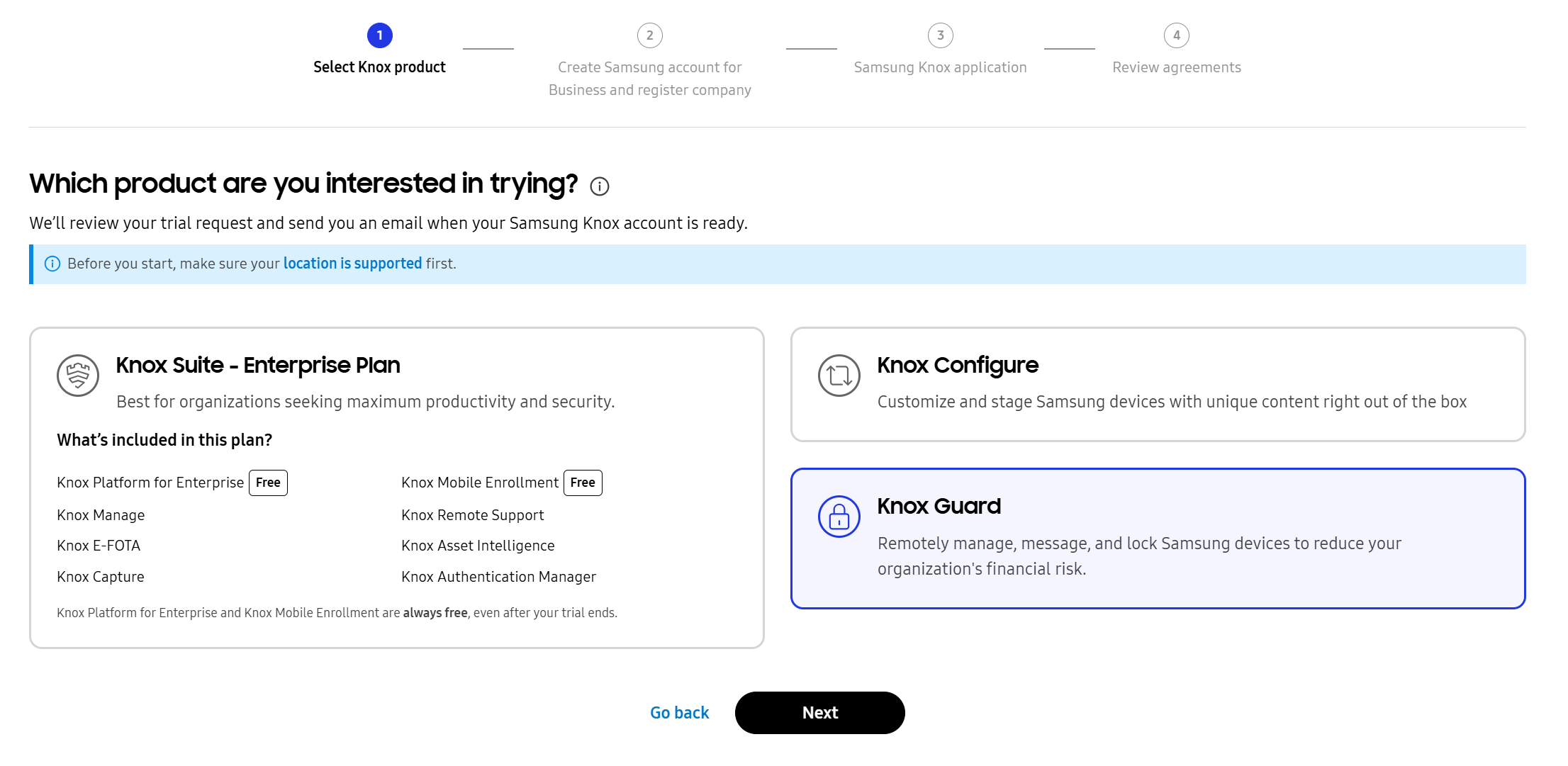Click step 4 circle for Review agreements

tap(1177, 35)
